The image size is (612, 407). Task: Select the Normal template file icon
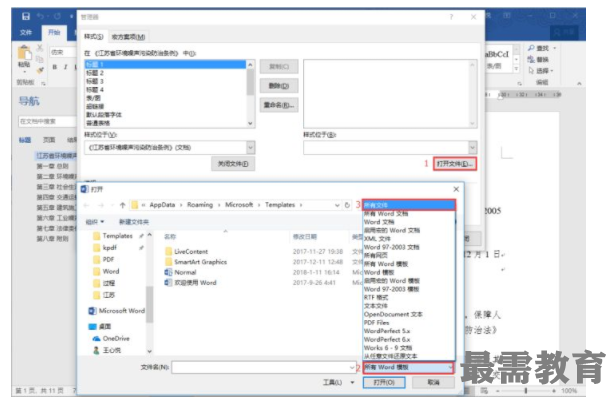coord(169,272)
